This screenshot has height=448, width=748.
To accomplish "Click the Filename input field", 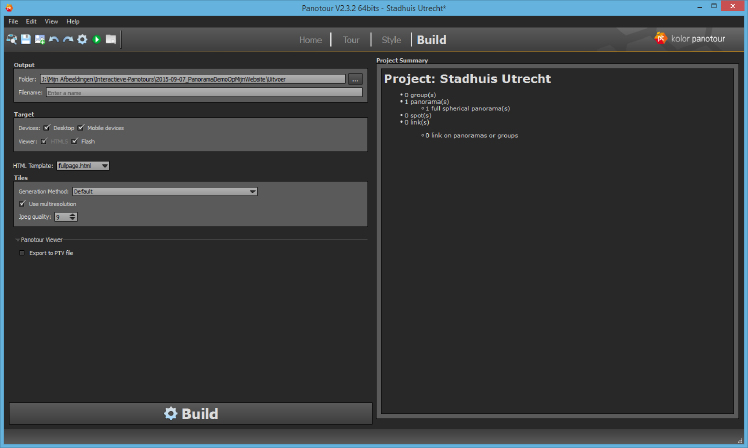I will coord(204,93).
